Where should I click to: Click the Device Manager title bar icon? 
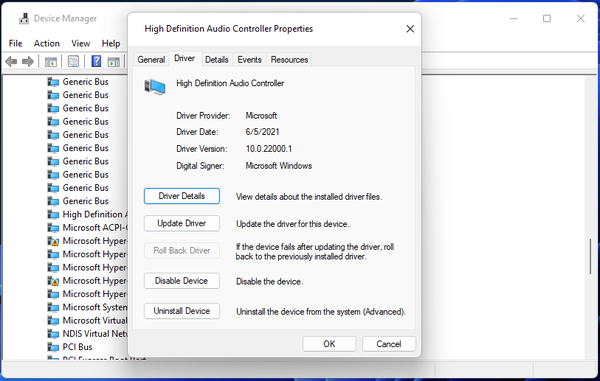click(24, 18)
